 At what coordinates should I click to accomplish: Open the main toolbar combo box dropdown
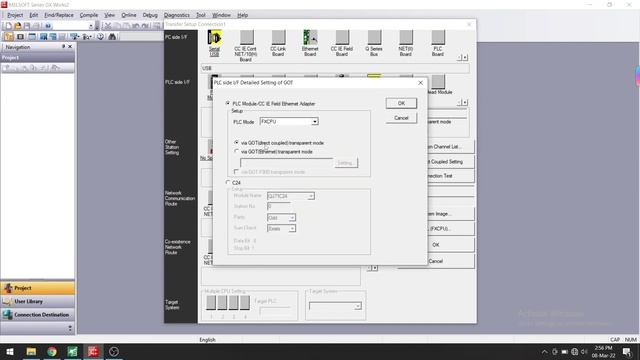pos(91,26)
